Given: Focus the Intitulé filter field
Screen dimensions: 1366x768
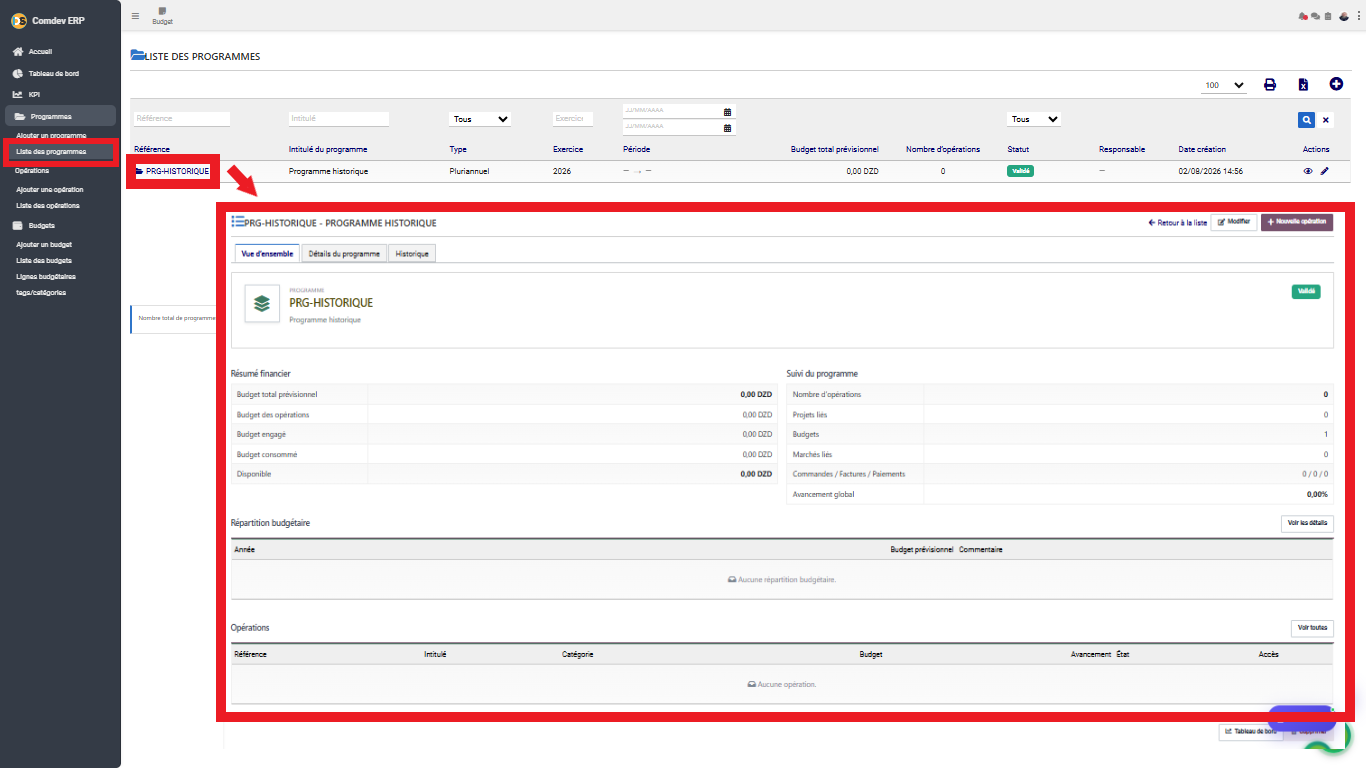Looking at the screenshot, I should click(x=339, y=118).
